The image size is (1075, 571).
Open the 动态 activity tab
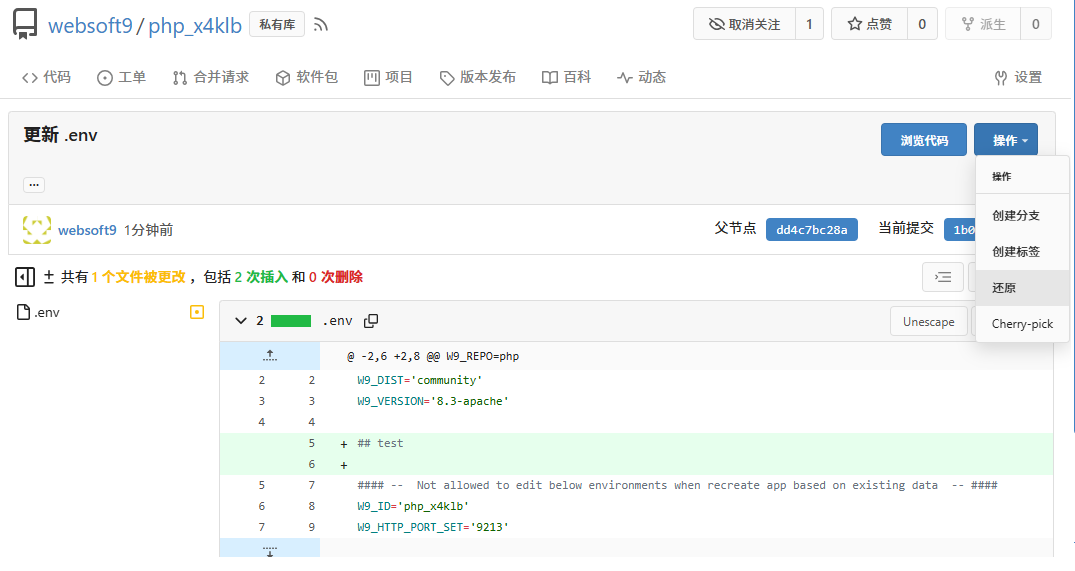pyautogui.click(x=641, y=77)
